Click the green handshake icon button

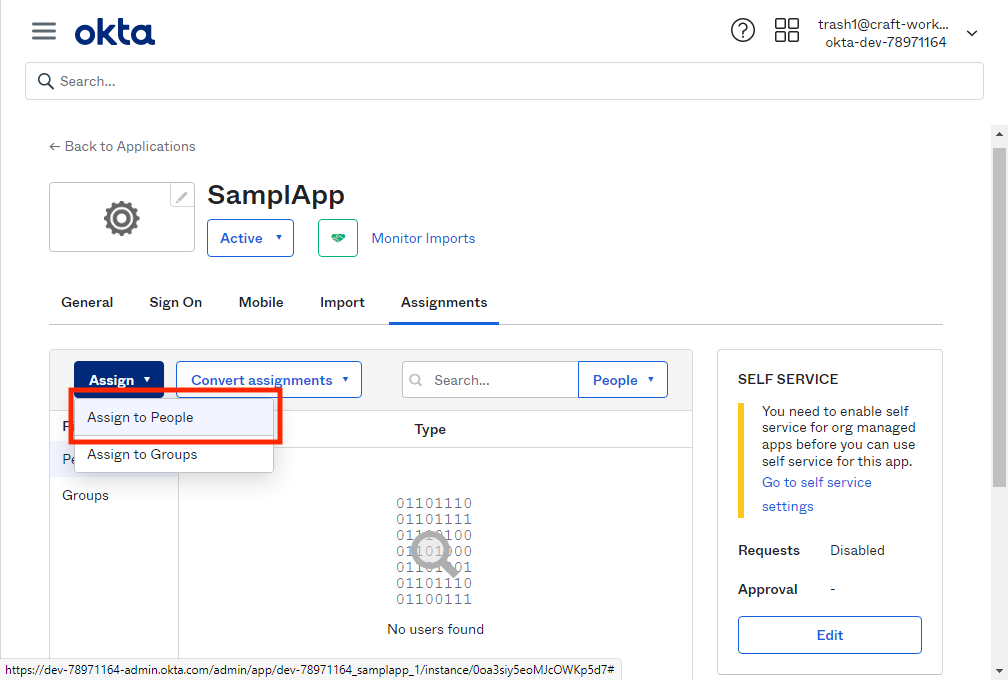[x=338, y=238]
